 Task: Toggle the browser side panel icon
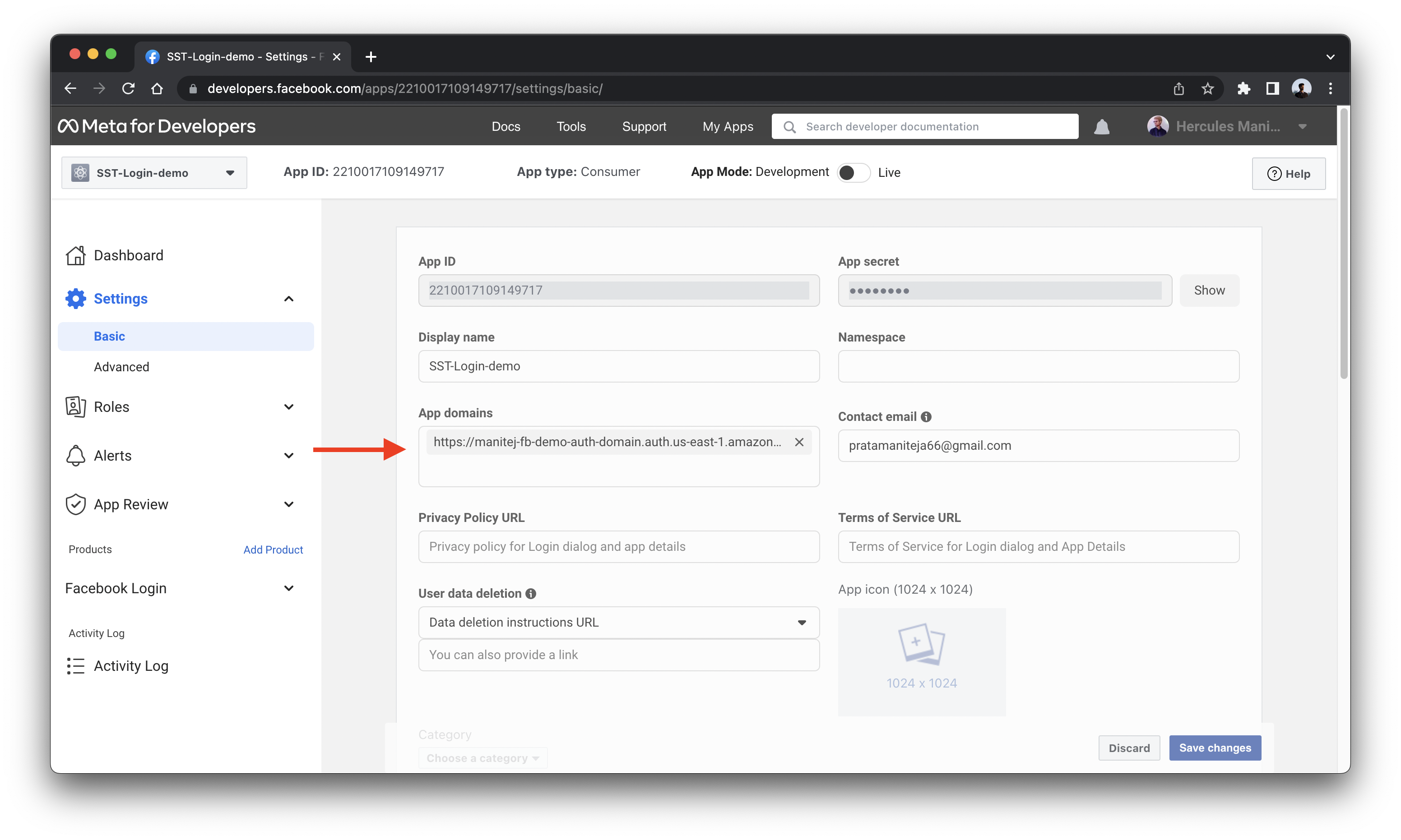1272,88
